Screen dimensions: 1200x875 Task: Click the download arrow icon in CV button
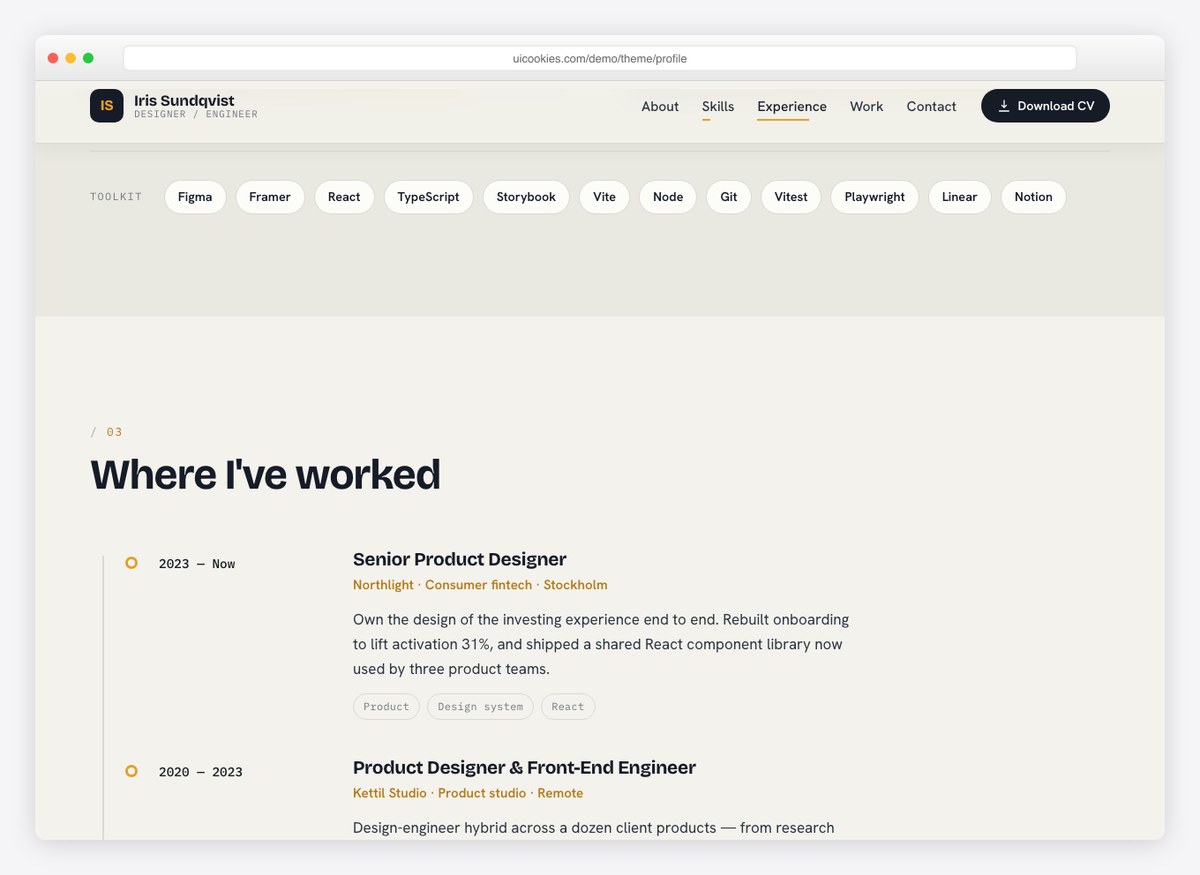point(1004,106)
